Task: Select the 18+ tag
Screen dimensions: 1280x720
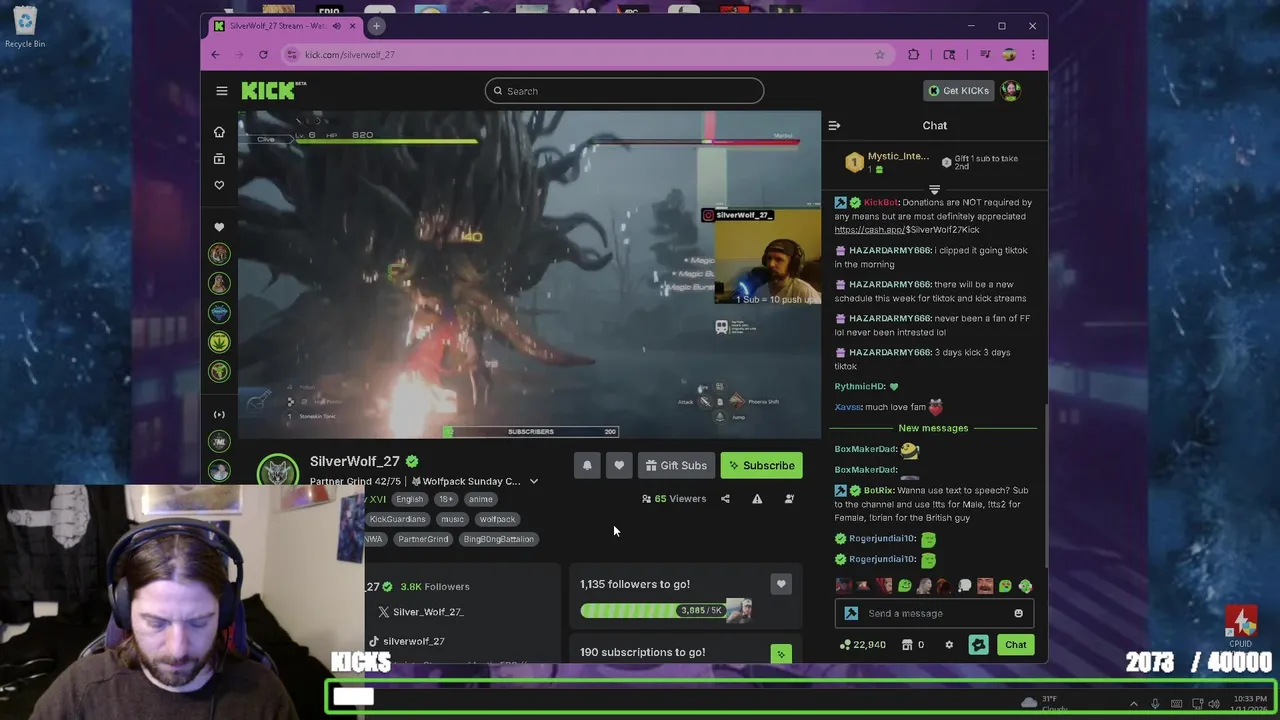Action: [x=446, y=499]
